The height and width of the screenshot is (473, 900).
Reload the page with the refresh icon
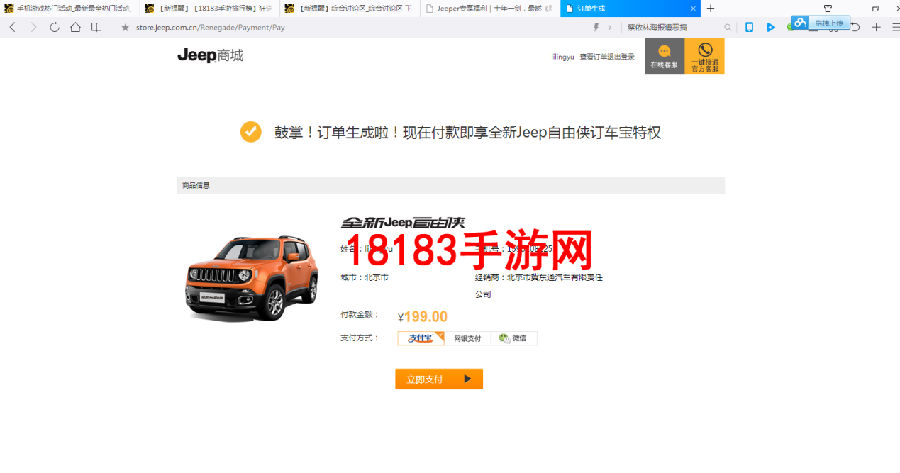(x=54, y=27)
